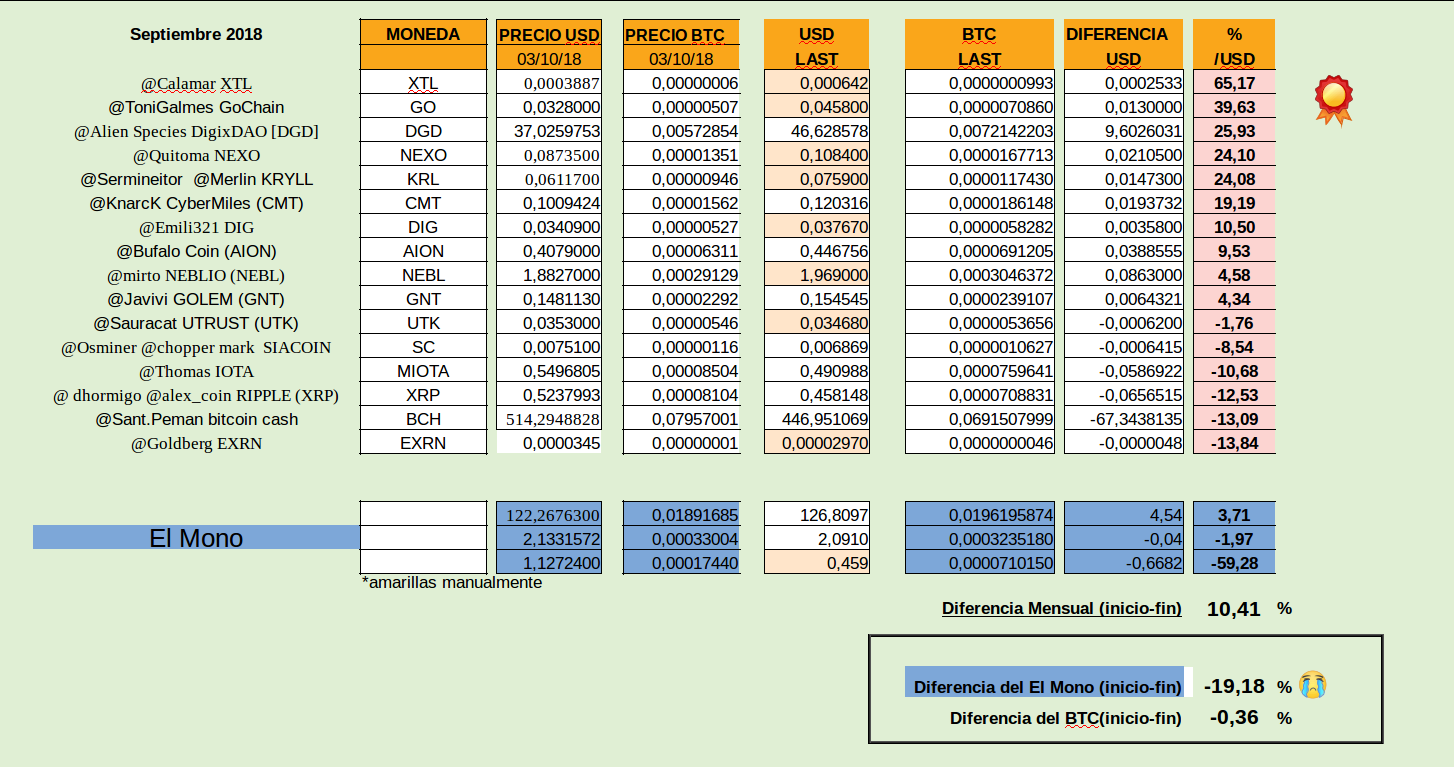The image size is (1454, 767).
Task: Click the KRL ticker cell
Action: (x=423, y=179)
